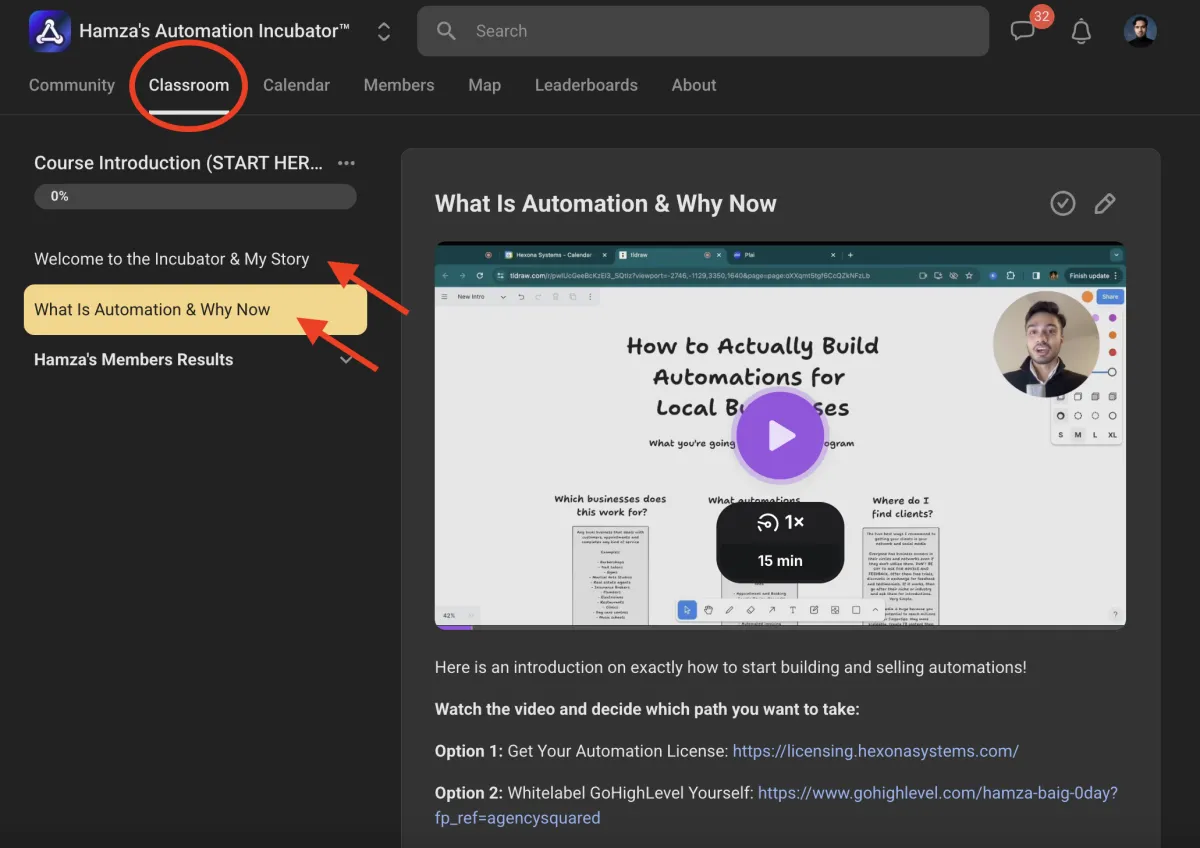Open the notifications bell

pyautogui.click(x=1081, y=31)
